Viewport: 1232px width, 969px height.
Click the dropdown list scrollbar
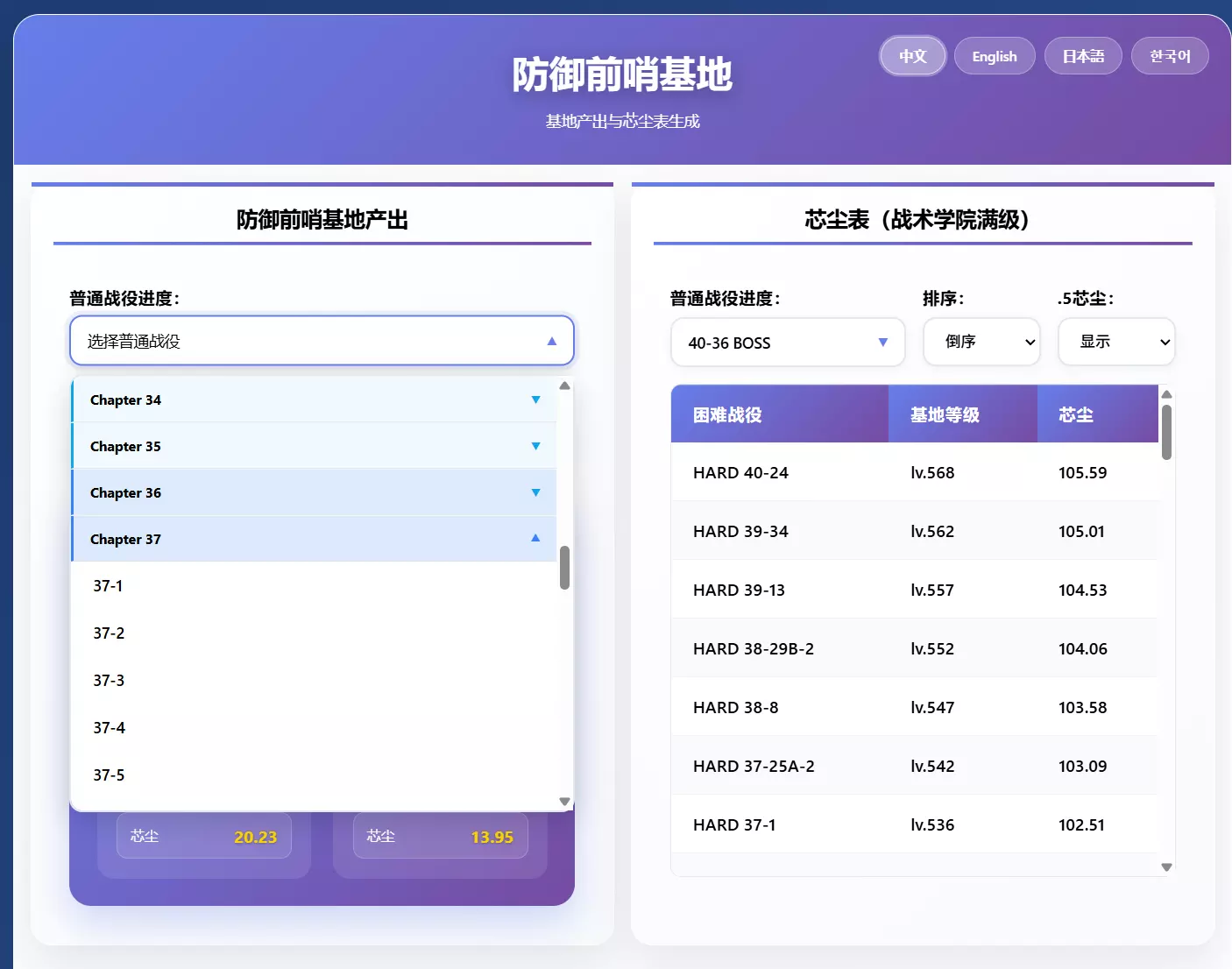pyautogui.click(x=564, y=569)
